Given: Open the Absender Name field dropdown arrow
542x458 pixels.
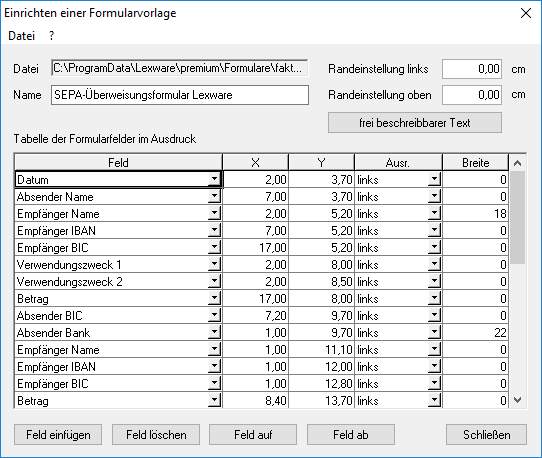Looking at the screenshot, I should pyautogui.click(x=214, y=196).
